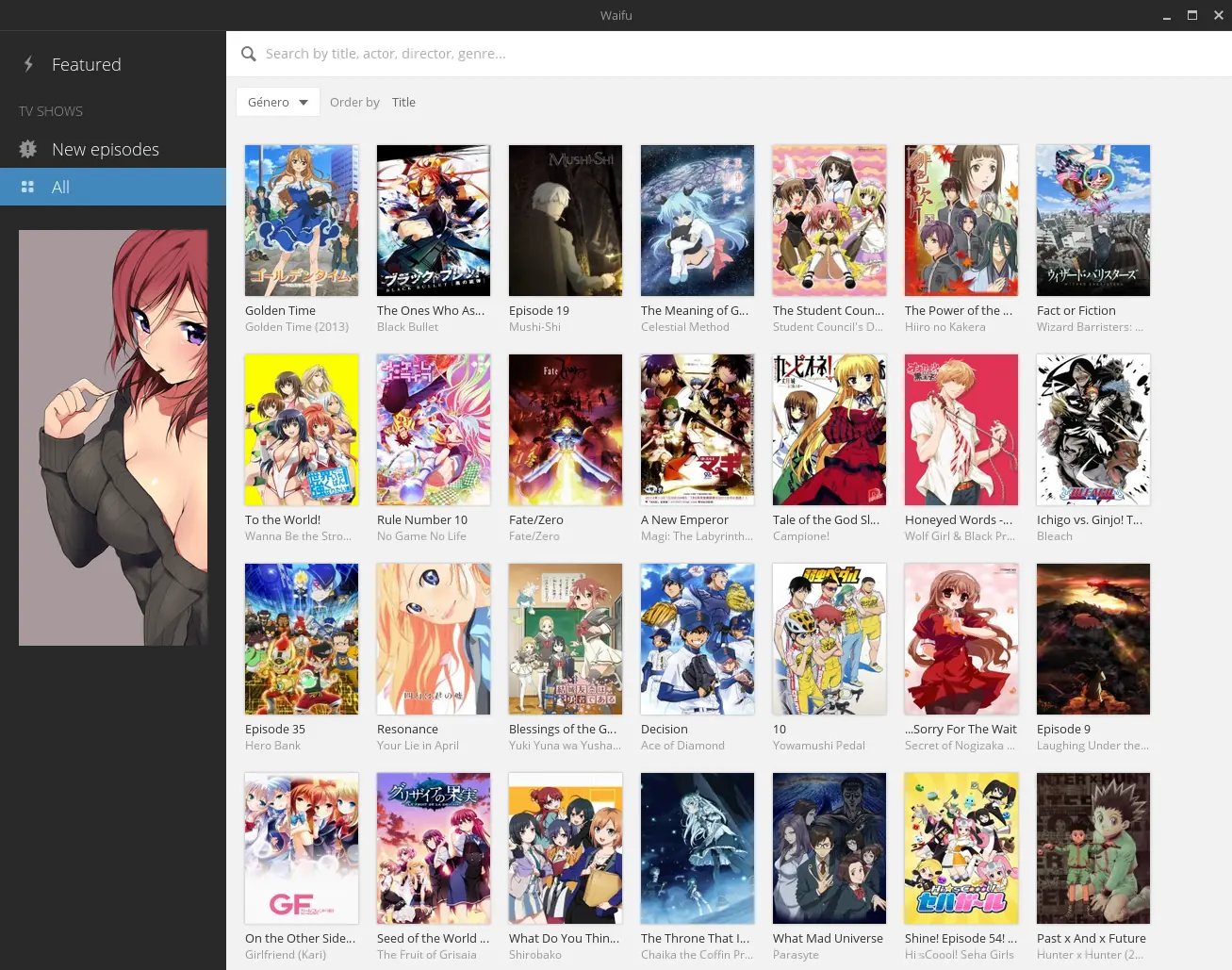Open the Fate/Zero poster
Screen dimensions: 1232x970
point(566,430)
